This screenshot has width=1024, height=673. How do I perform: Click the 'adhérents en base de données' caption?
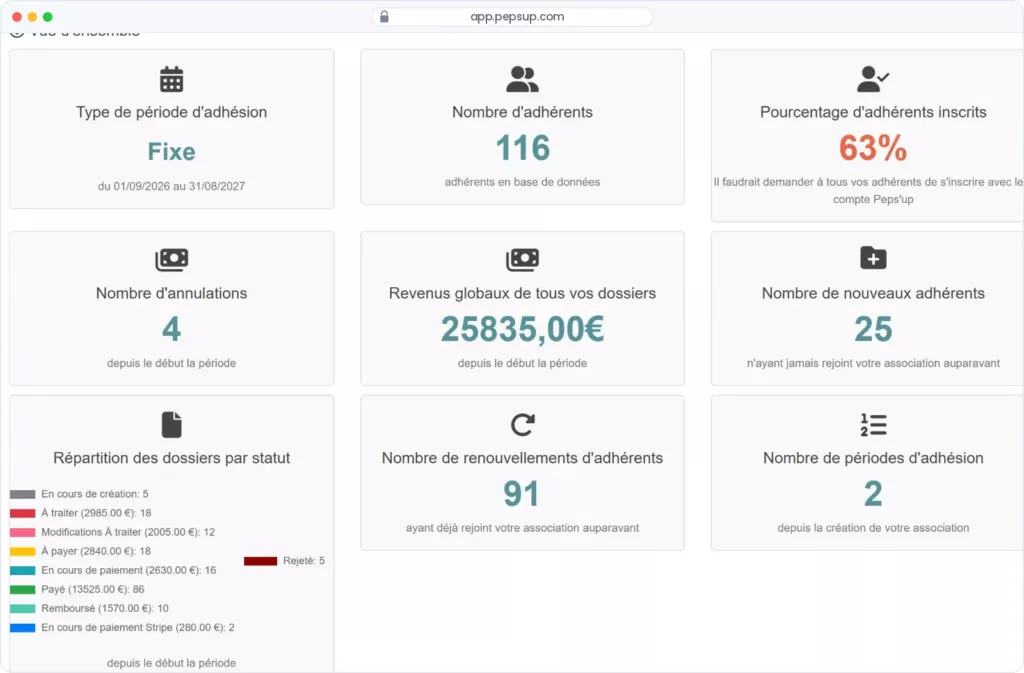[522, 182]
